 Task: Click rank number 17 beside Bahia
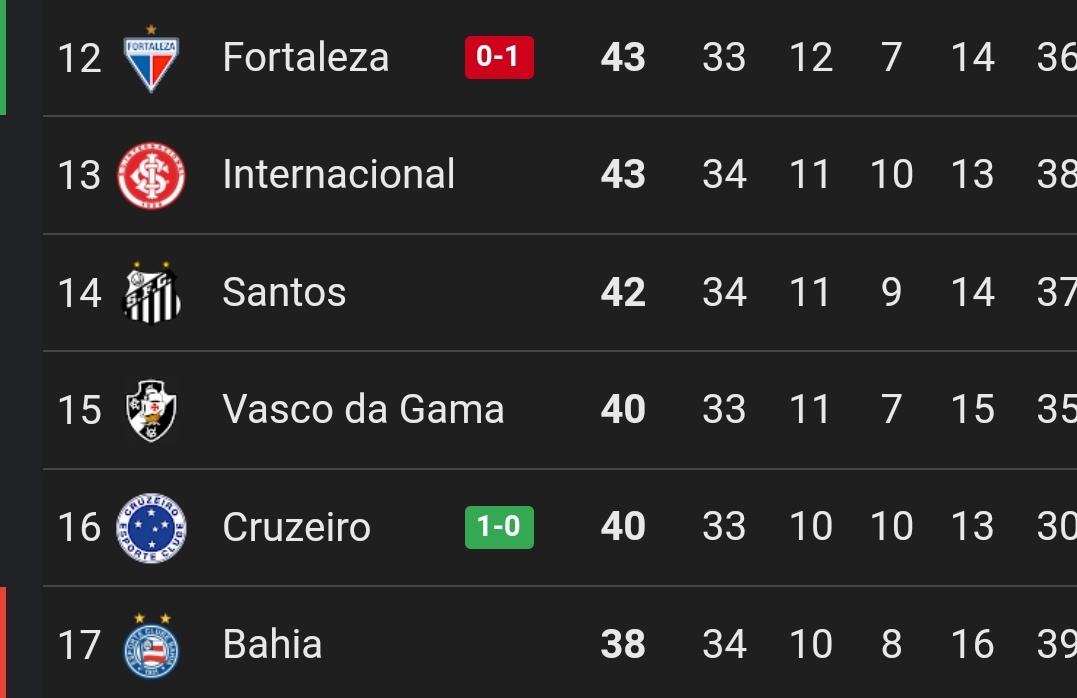point(79,645)
